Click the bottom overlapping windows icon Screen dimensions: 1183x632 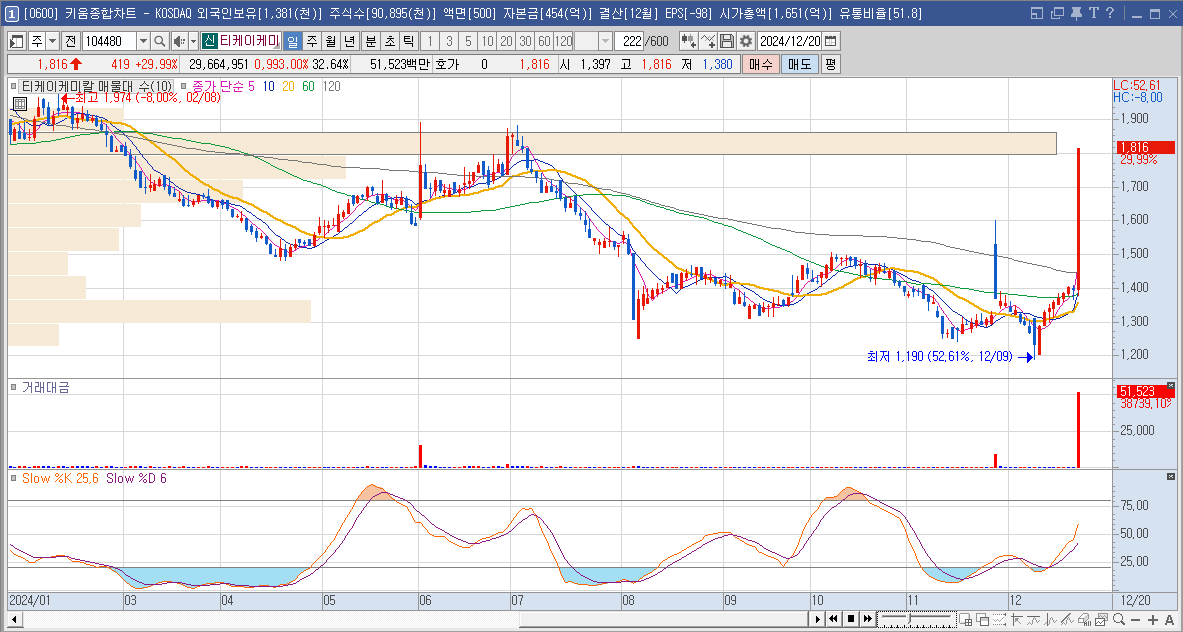(982, 619)
